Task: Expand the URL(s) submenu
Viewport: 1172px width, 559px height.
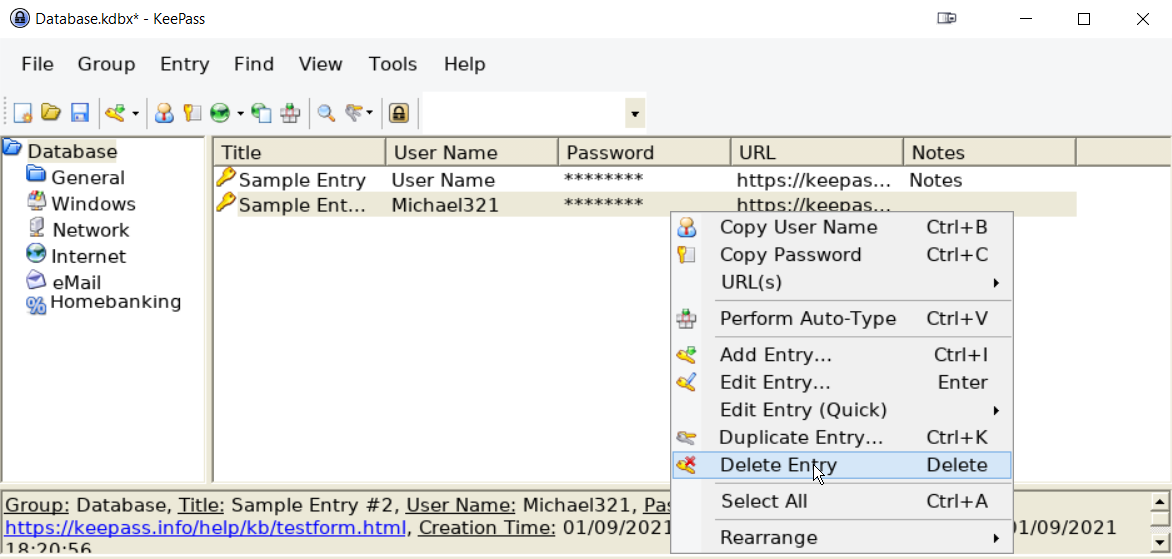Action: click(842, 282)
